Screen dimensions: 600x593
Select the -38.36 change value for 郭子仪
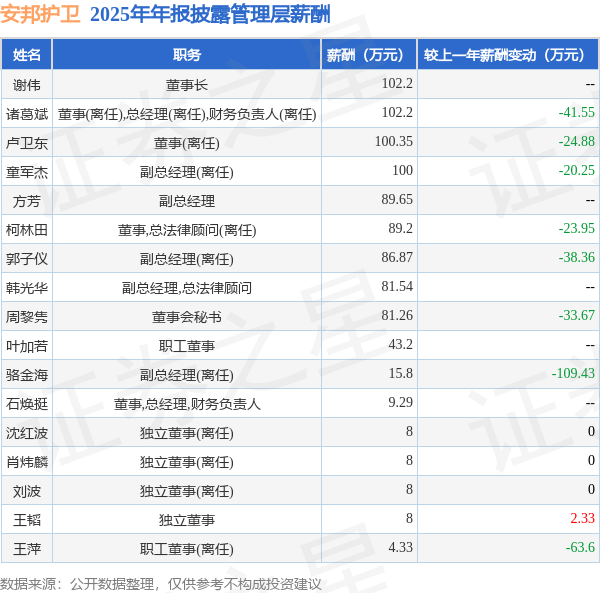coord(576,258)
